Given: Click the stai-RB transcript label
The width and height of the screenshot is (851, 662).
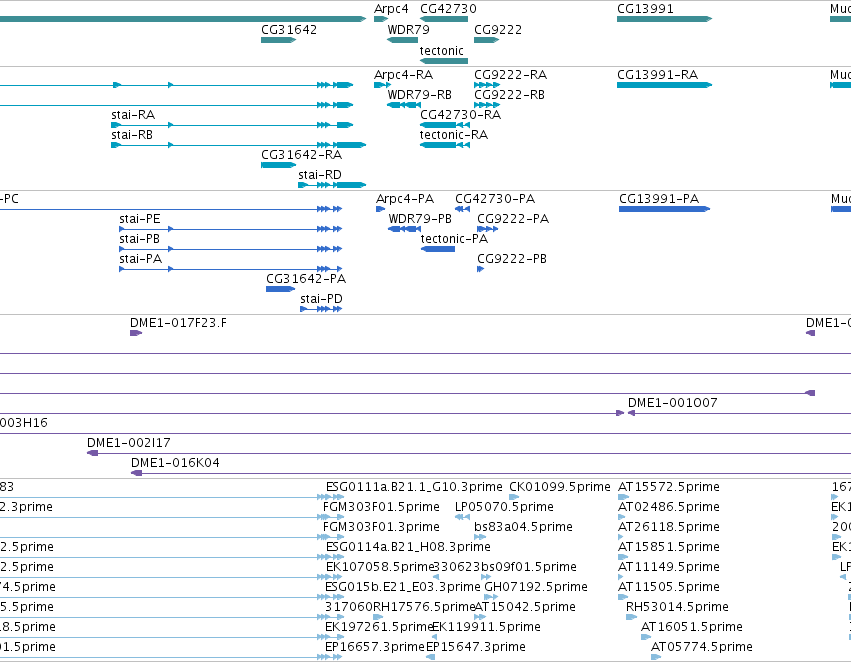Looking at the screenshot, I should (132, 135).
